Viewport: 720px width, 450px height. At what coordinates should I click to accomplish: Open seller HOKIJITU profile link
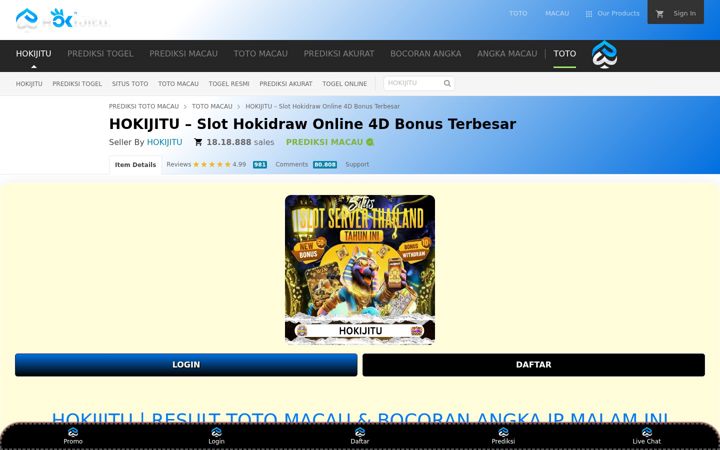click(164, 142)
